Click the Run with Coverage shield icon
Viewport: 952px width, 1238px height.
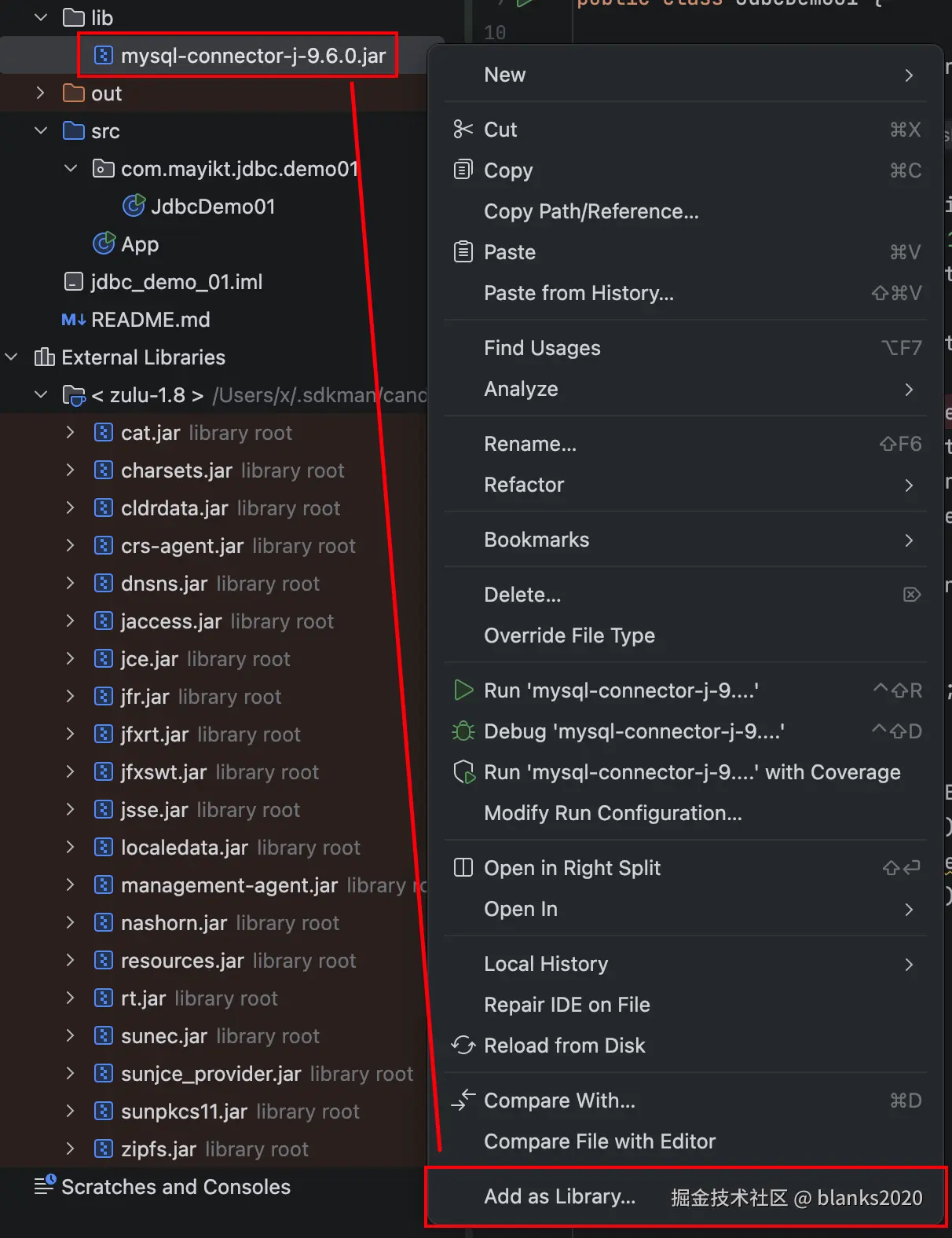click(x=464, y=771)
